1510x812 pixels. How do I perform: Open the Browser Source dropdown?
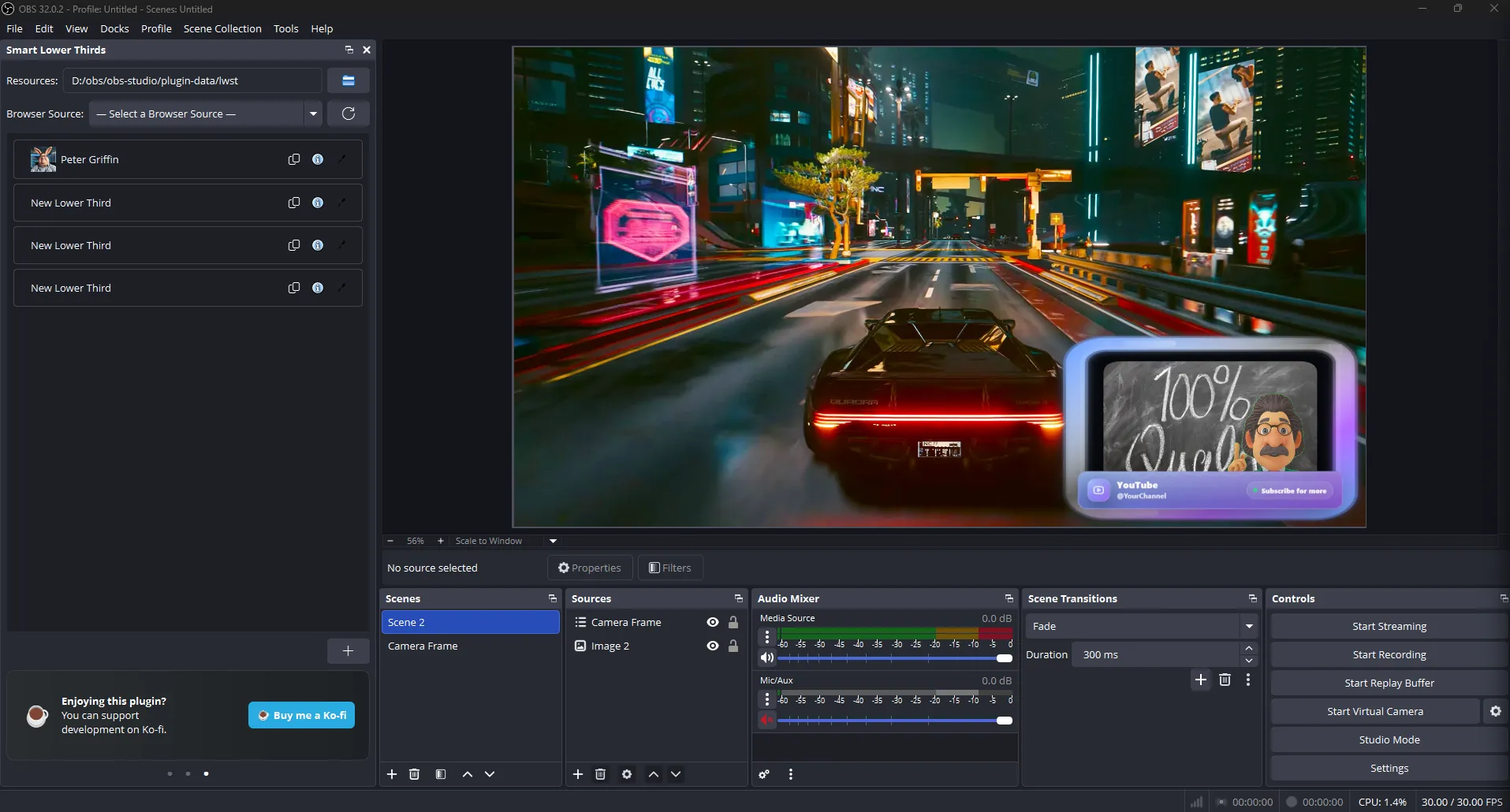pos(313,114)
